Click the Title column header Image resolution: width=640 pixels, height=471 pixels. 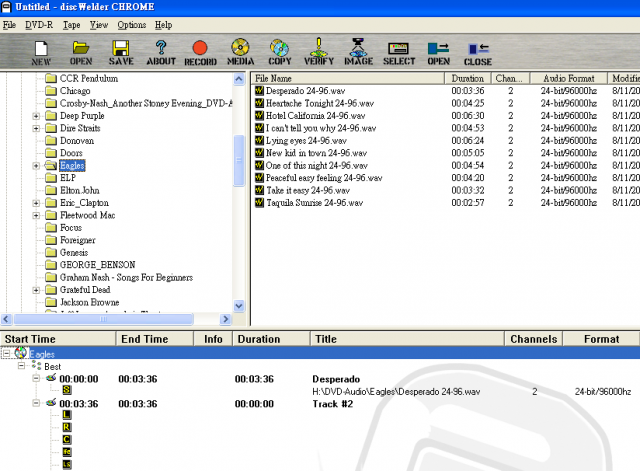407,339
